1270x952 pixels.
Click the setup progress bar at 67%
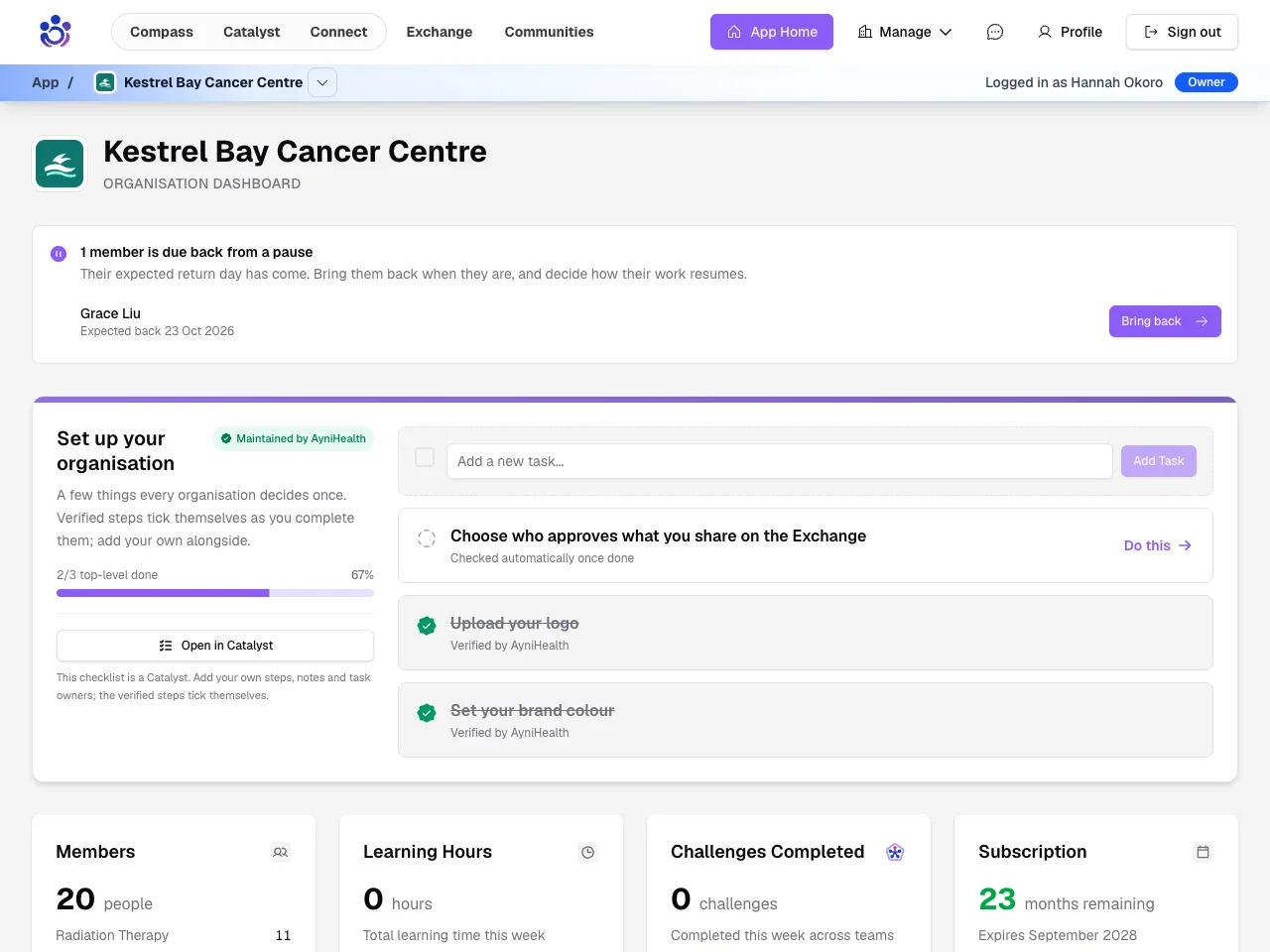pyautogui.click(x=215, y=593)
